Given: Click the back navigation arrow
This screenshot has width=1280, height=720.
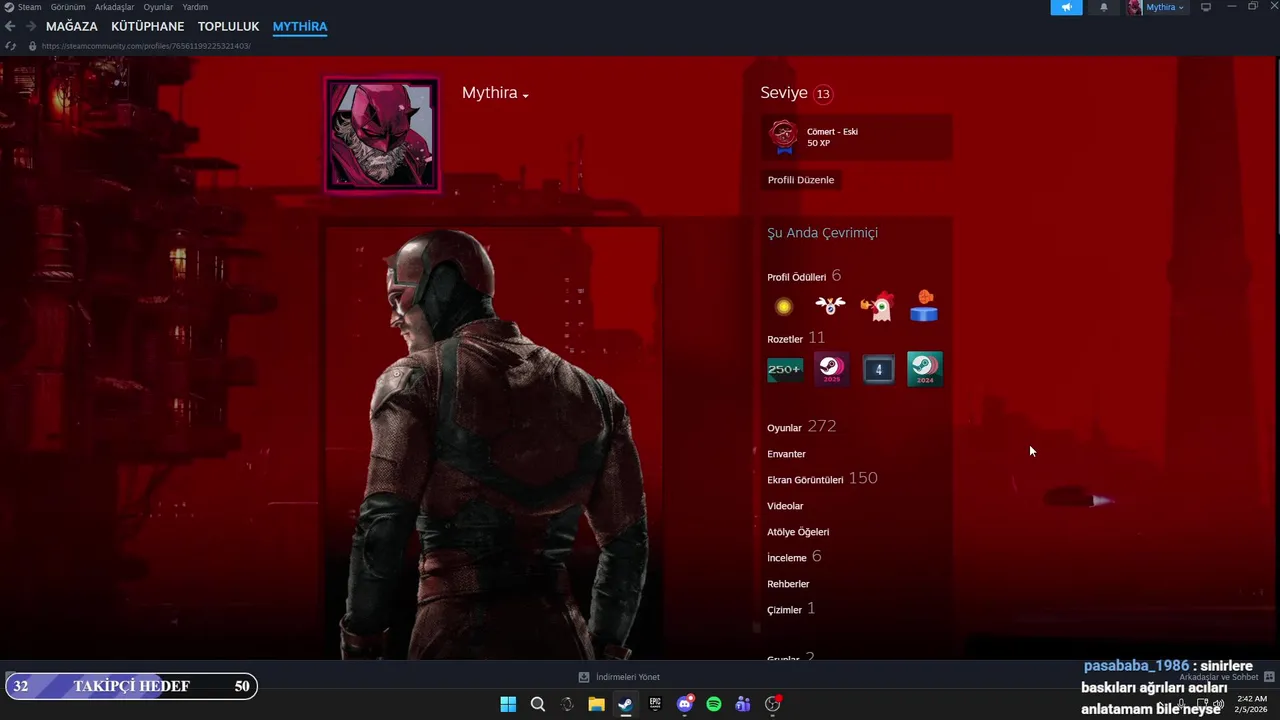Looking at the screenshot, I should click(10, 26).
